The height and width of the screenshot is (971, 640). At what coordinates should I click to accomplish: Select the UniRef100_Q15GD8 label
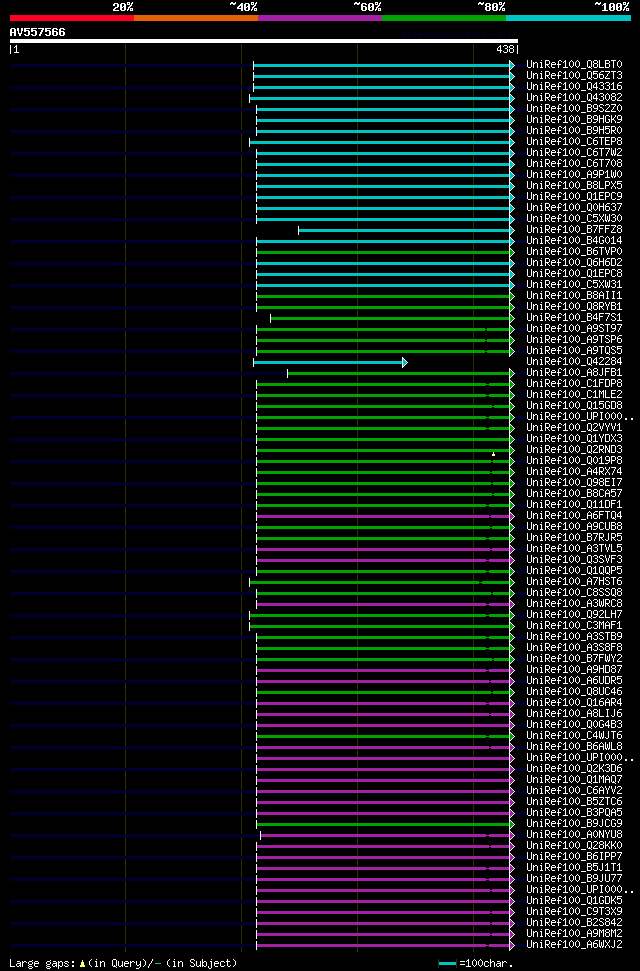coord(574,406)
